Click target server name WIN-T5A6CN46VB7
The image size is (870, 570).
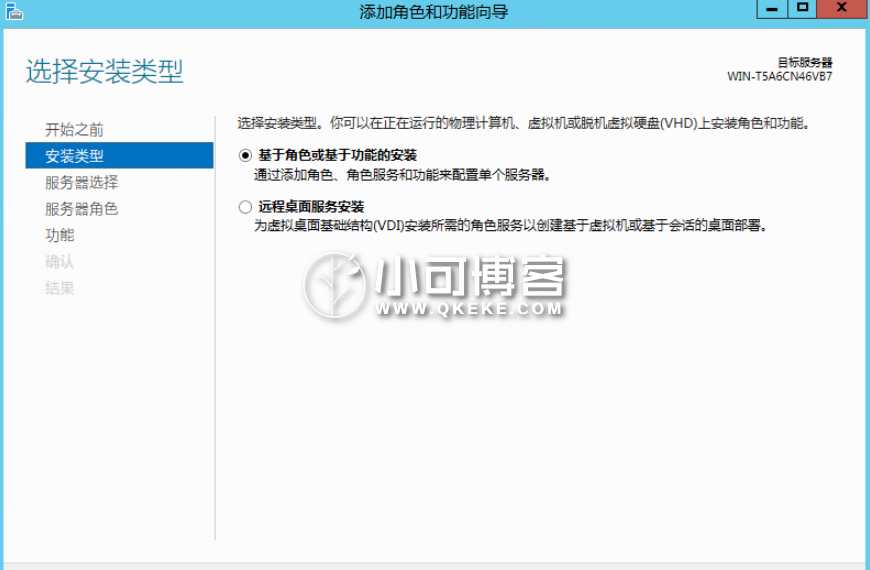pos(780,77)
